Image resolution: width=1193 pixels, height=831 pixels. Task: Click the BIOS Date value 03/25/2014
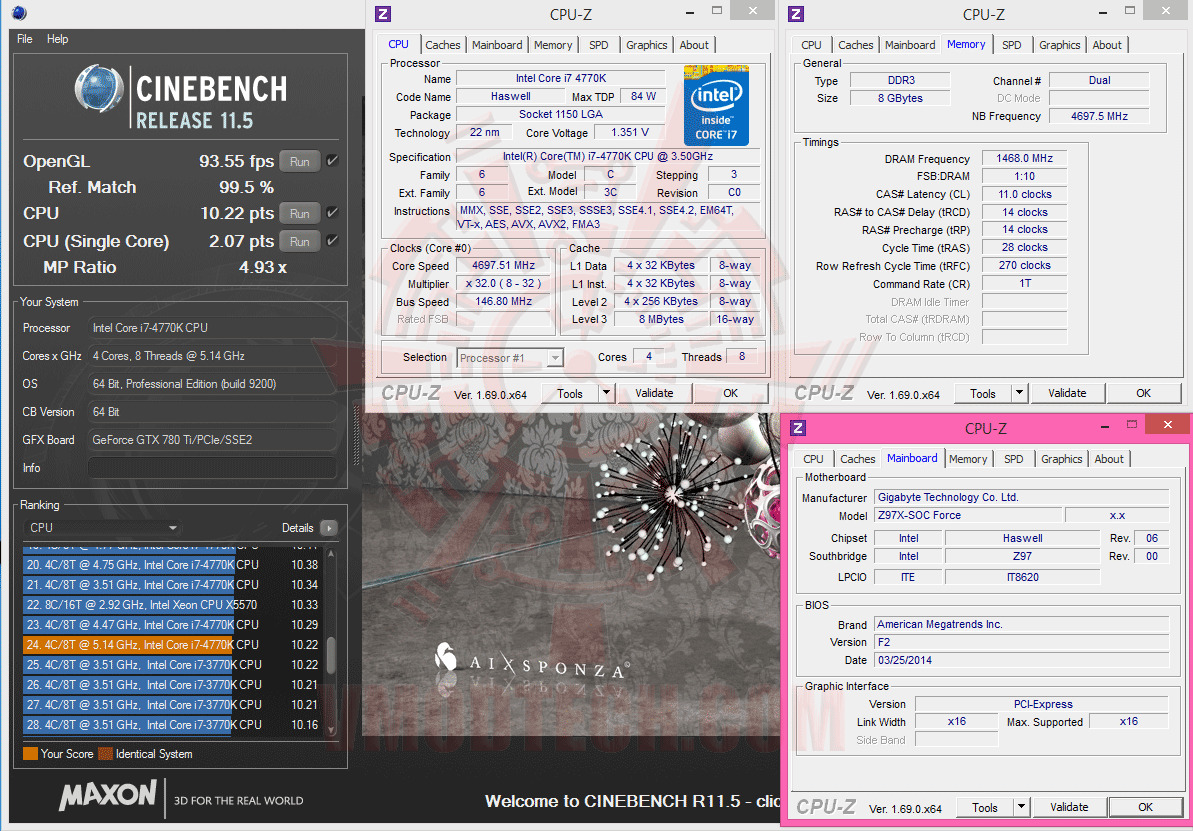pyautogui.click(x=1021, y=661)
